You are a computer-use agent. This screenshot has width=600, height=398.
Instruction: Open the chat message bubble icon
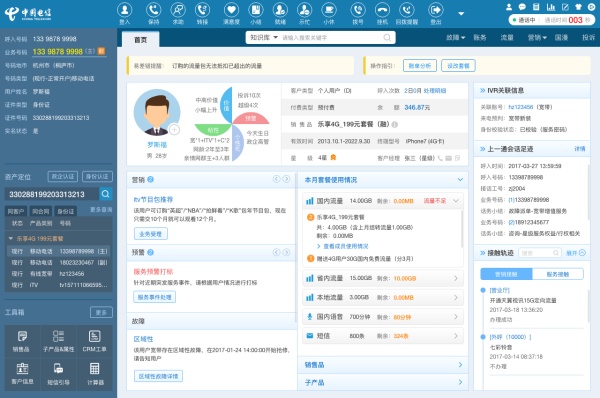(522, 7)
